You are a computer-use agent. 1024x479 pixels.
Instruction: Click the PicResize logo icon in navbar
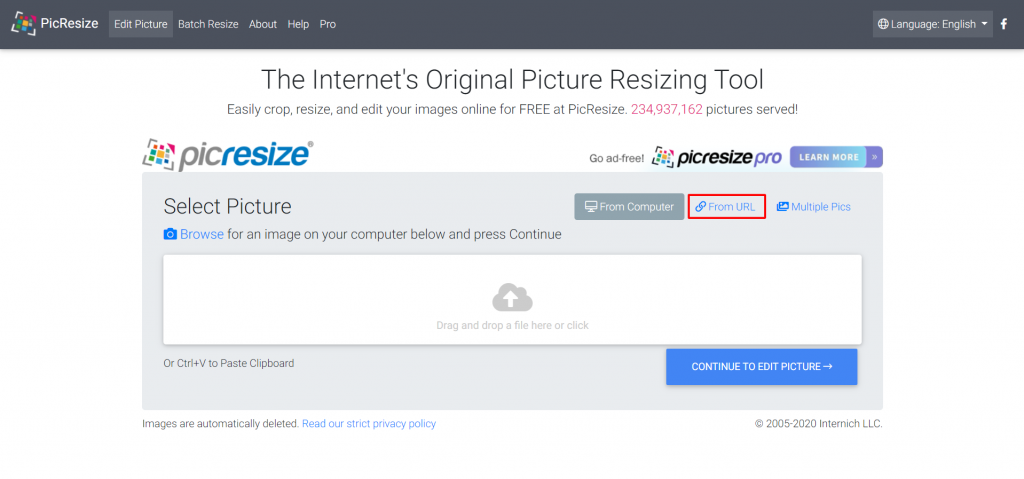(23, 24)
